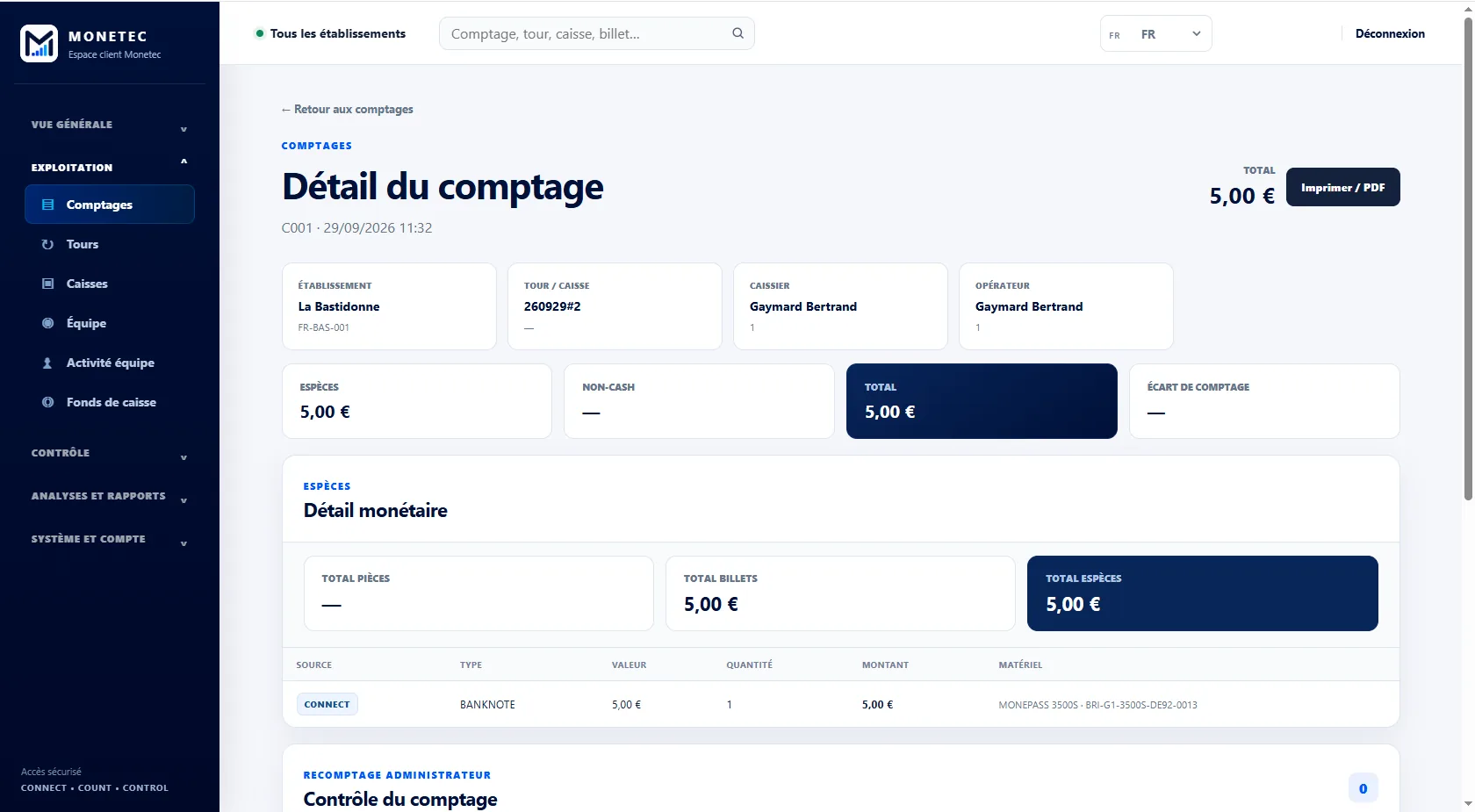Open the FR language dropdown

[x=1155, y=34]
